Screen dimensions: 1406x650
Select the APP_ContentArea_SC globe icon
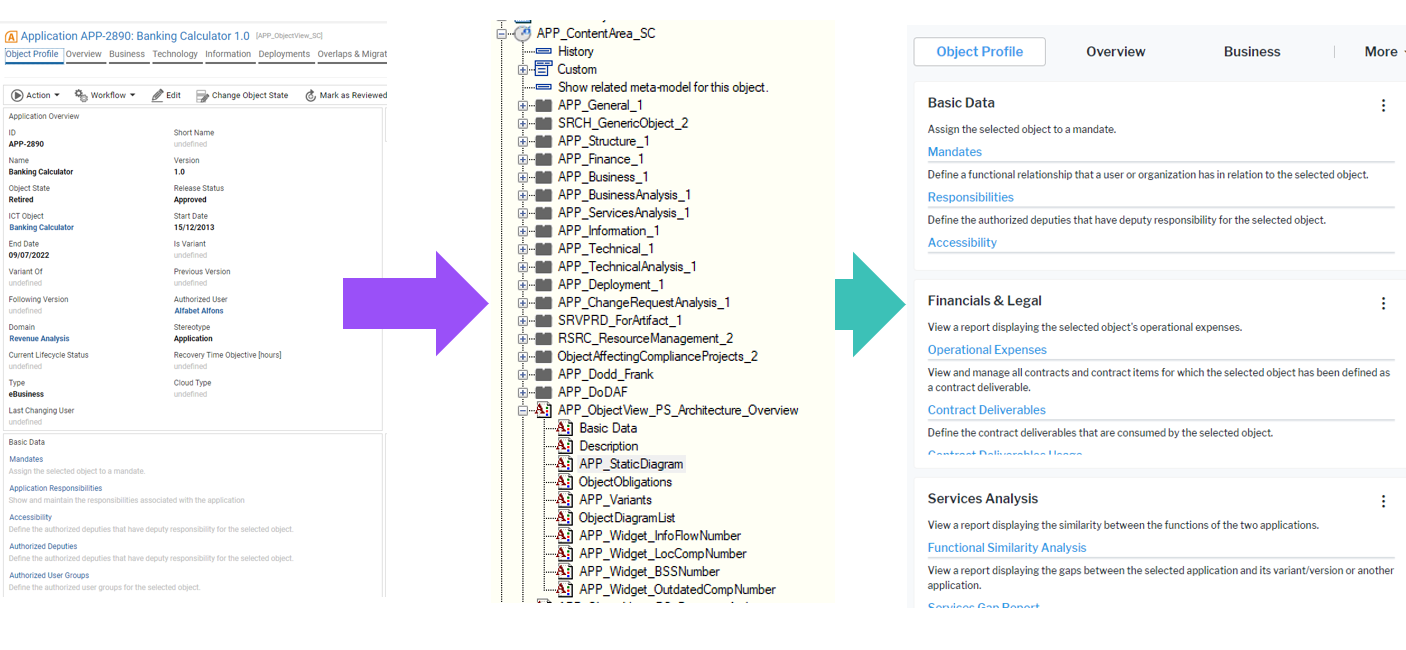pyautogui.click(x=522, y=32)
